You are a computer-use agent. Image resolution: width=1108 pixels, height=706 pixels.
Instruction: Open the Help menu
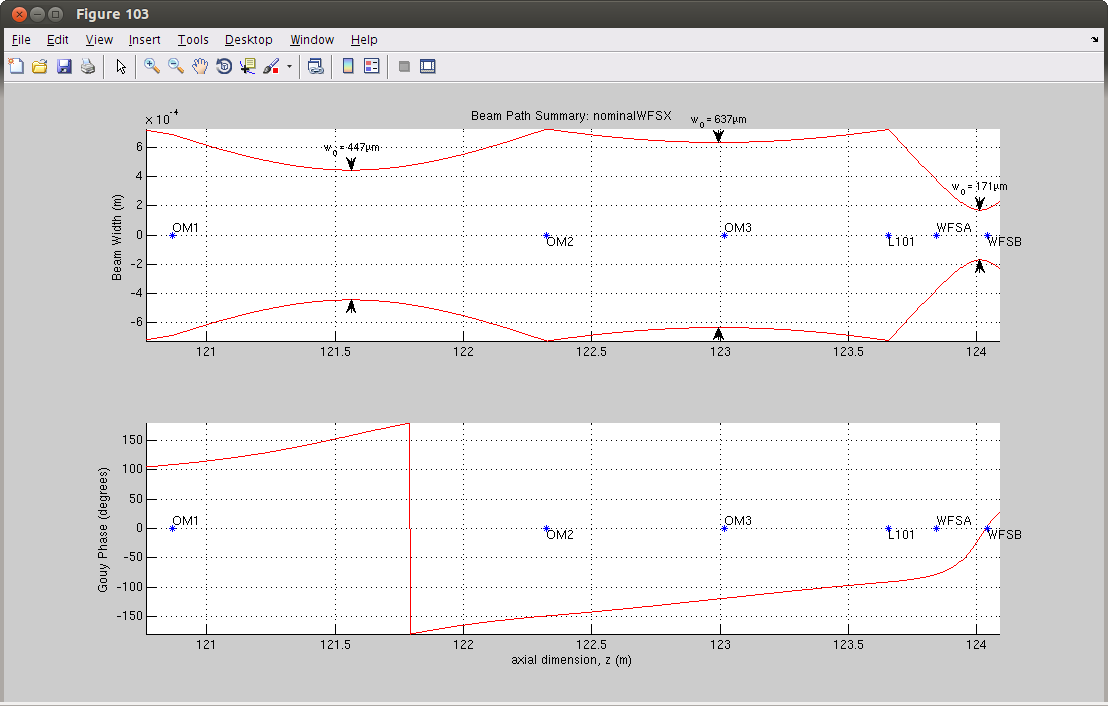click(364, 40)
